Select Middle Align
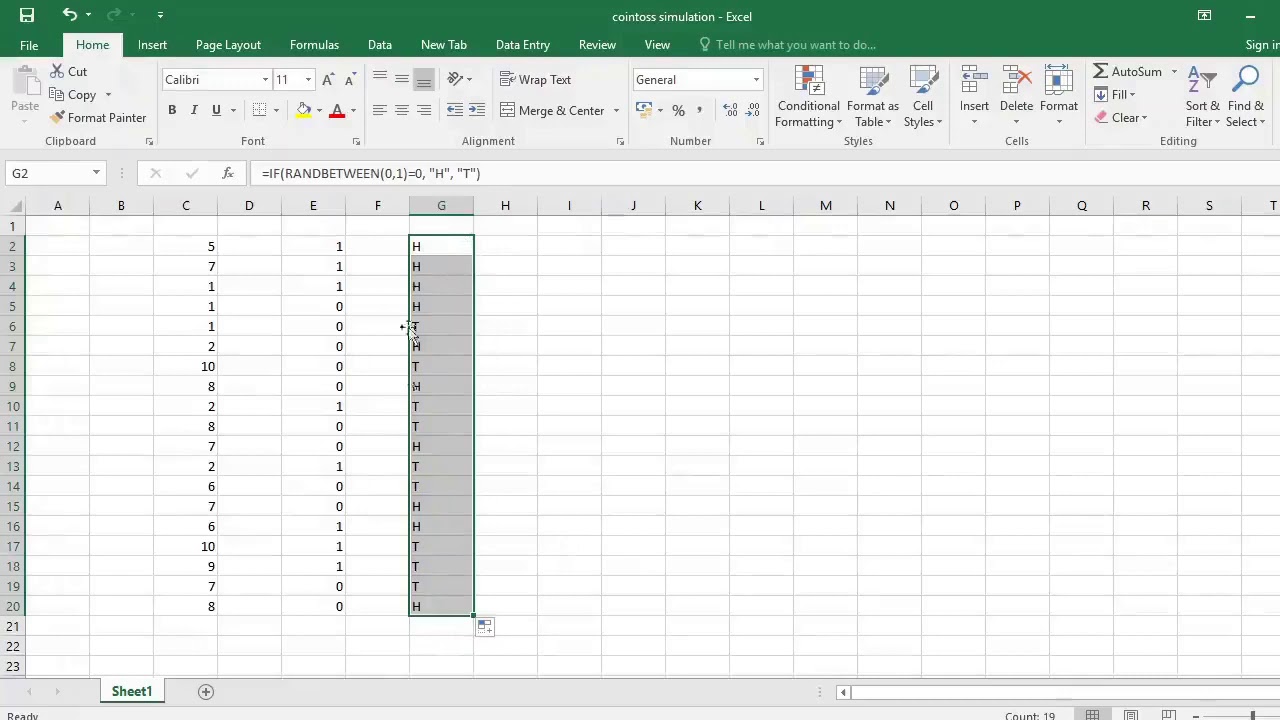 point(402,79)
